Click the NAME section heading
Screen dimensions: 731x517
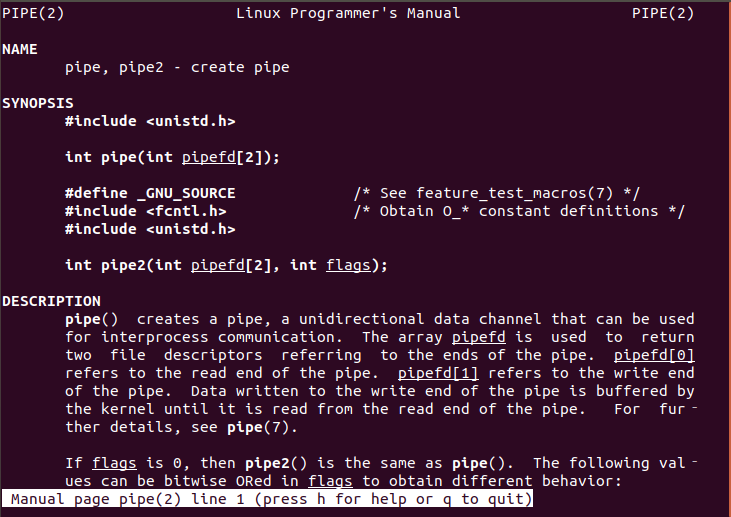coord(20,49)
